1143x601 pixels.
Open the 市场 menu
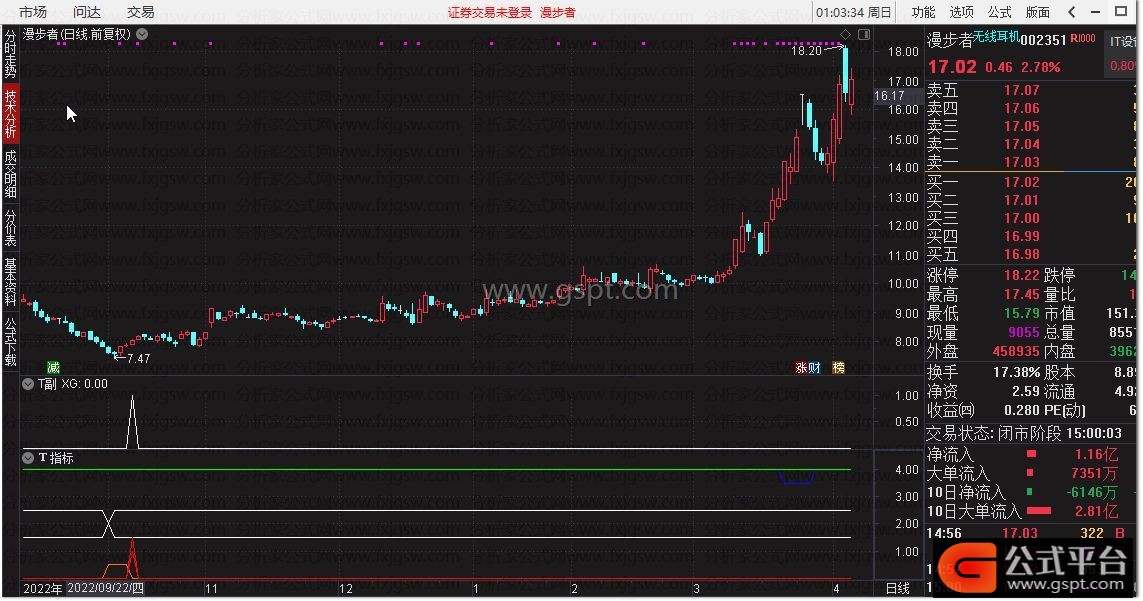[x=33, y=12]
